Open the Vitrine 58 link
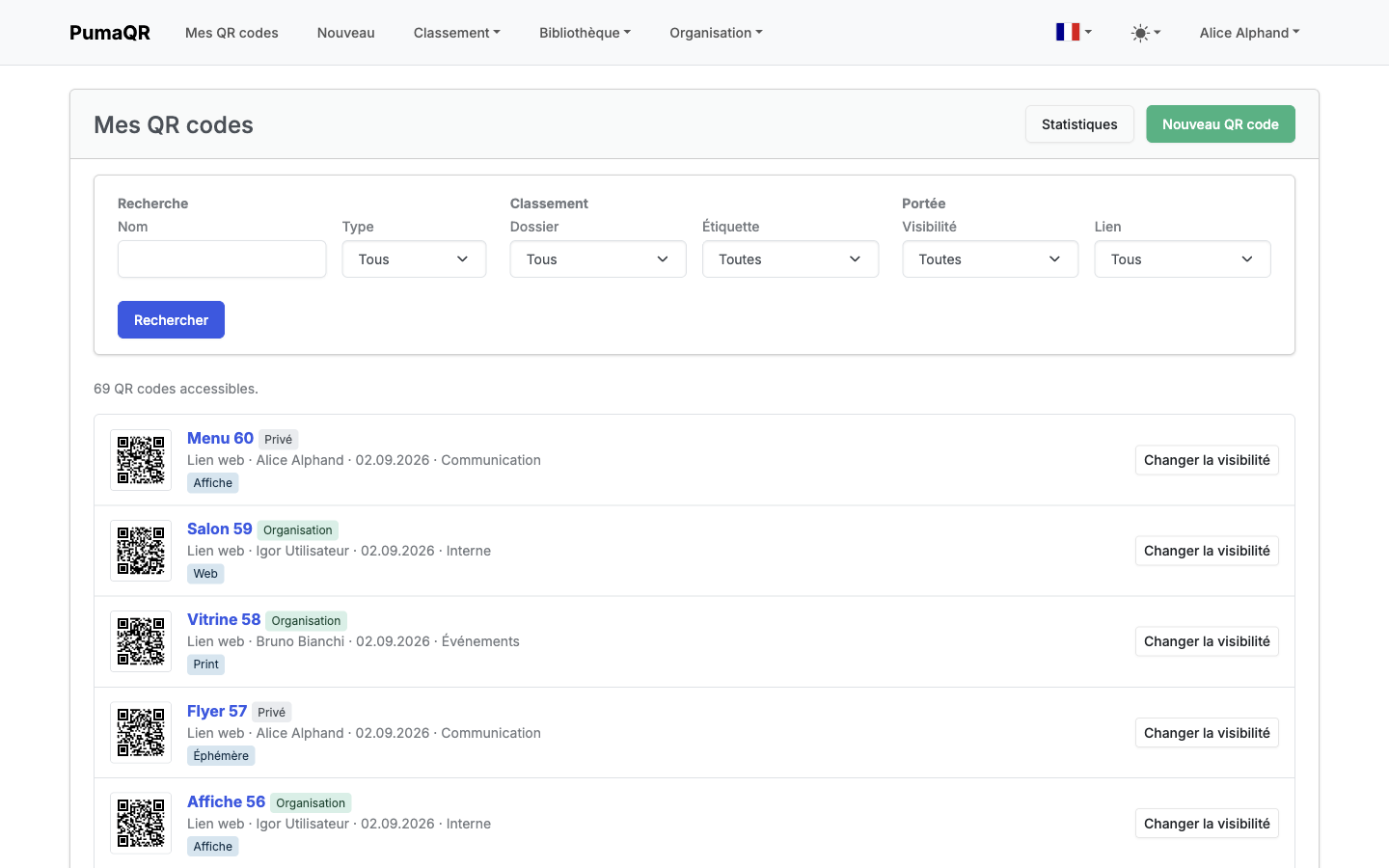 click(x=224, y=619)
